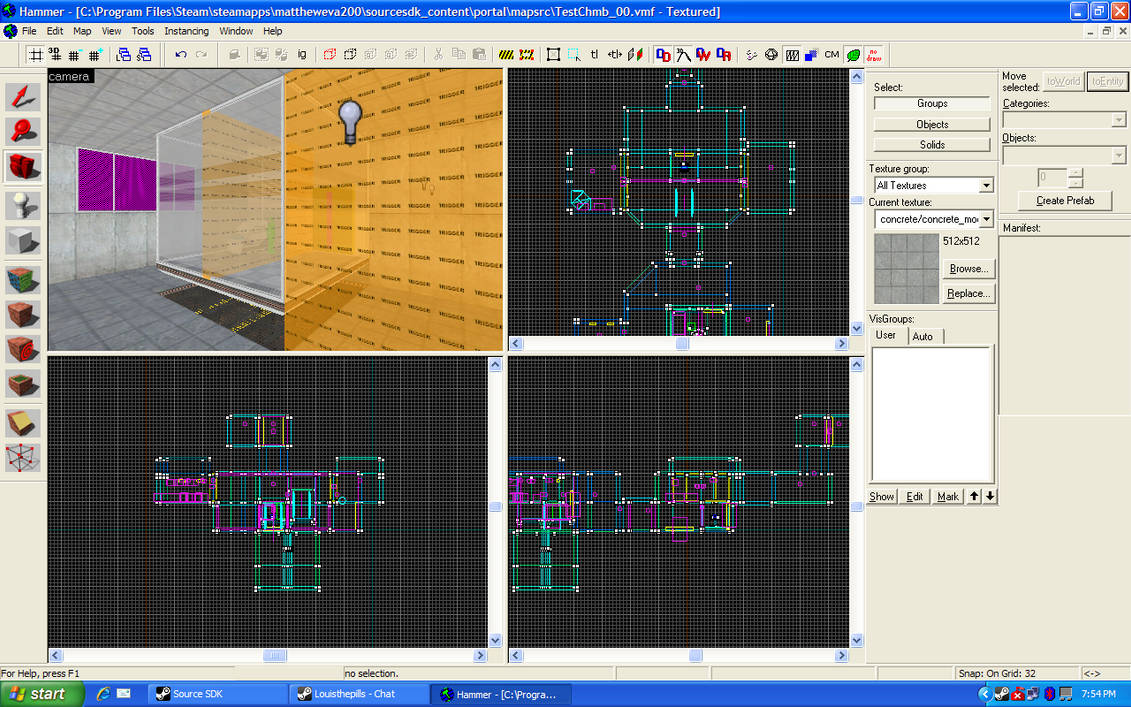Click the CM toolbar icon
Viewport: 1131px width, 707px height.
[832, 55]
